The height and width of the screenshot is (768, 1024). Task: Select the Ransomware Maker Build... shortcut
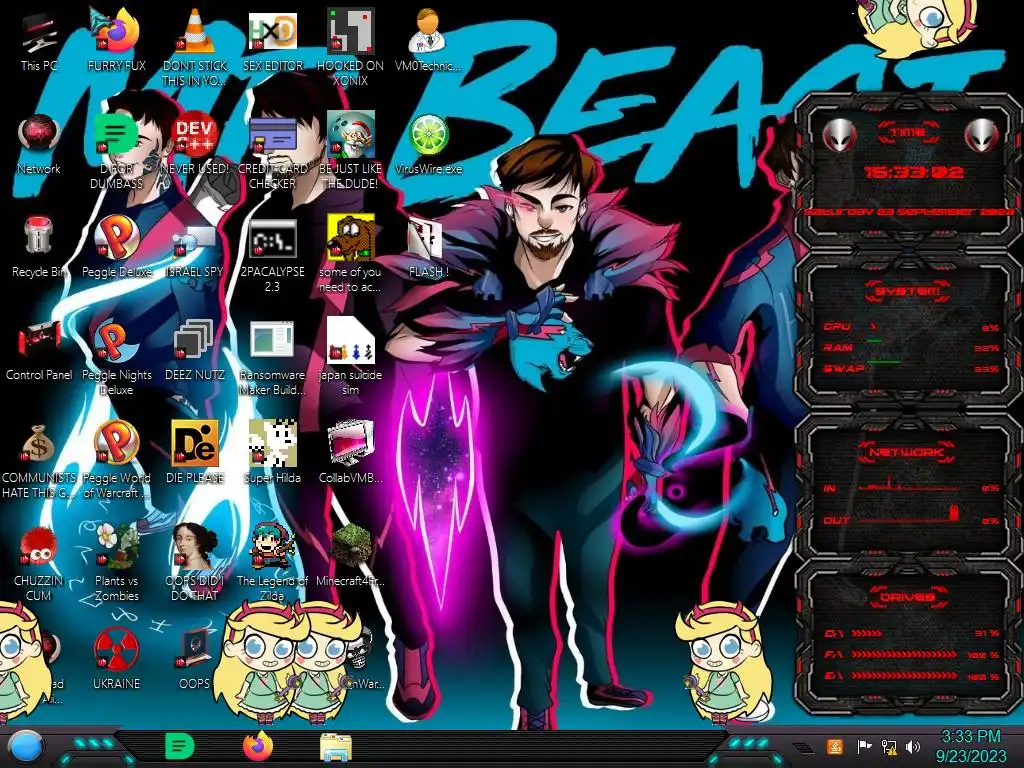(272, 358)
